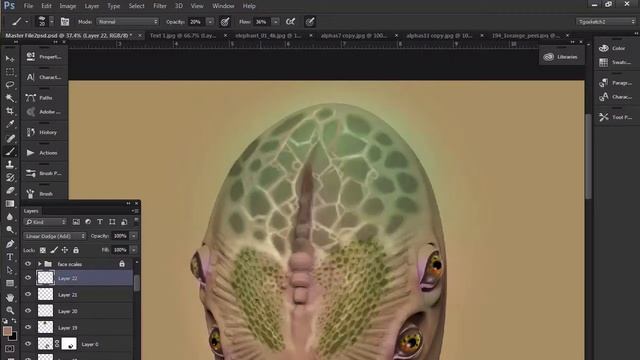Open the Image menu
640x360 pixels.
(68, 6)
